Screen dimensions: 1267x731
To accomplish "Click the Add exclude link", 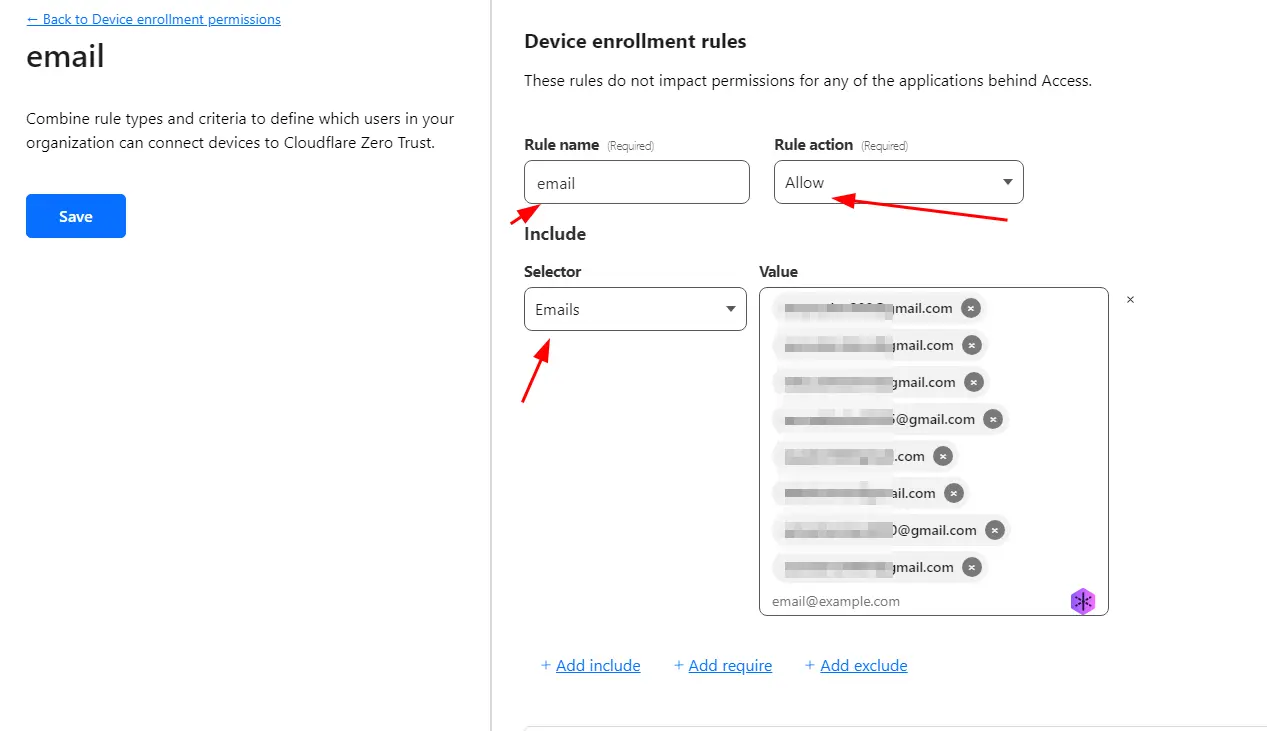I will point(864,665).
